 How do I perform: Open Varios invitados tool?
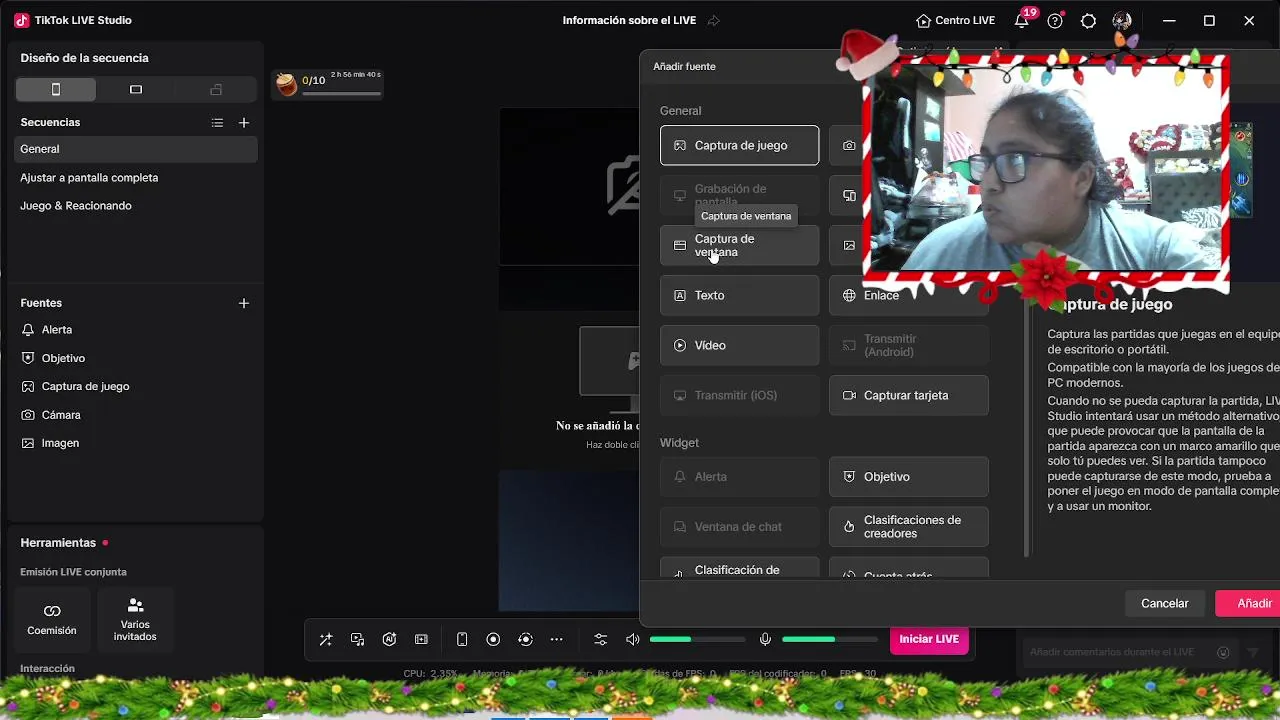[x=135, y=620]
